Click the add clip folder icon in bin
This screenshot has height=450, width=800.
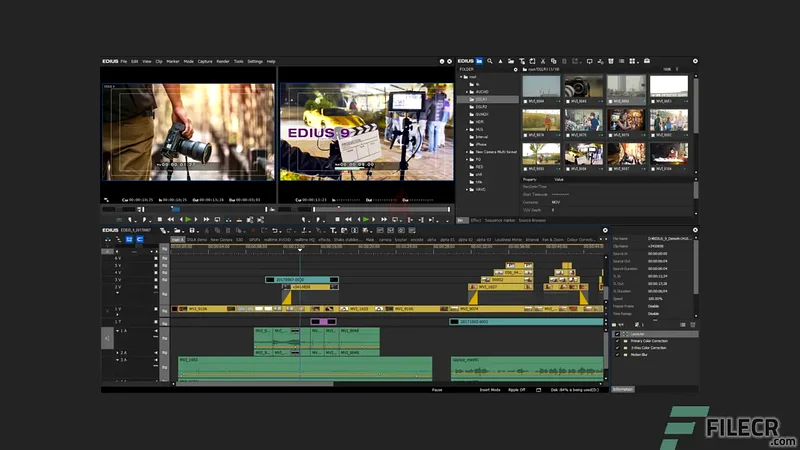click(x=511, y=61)
